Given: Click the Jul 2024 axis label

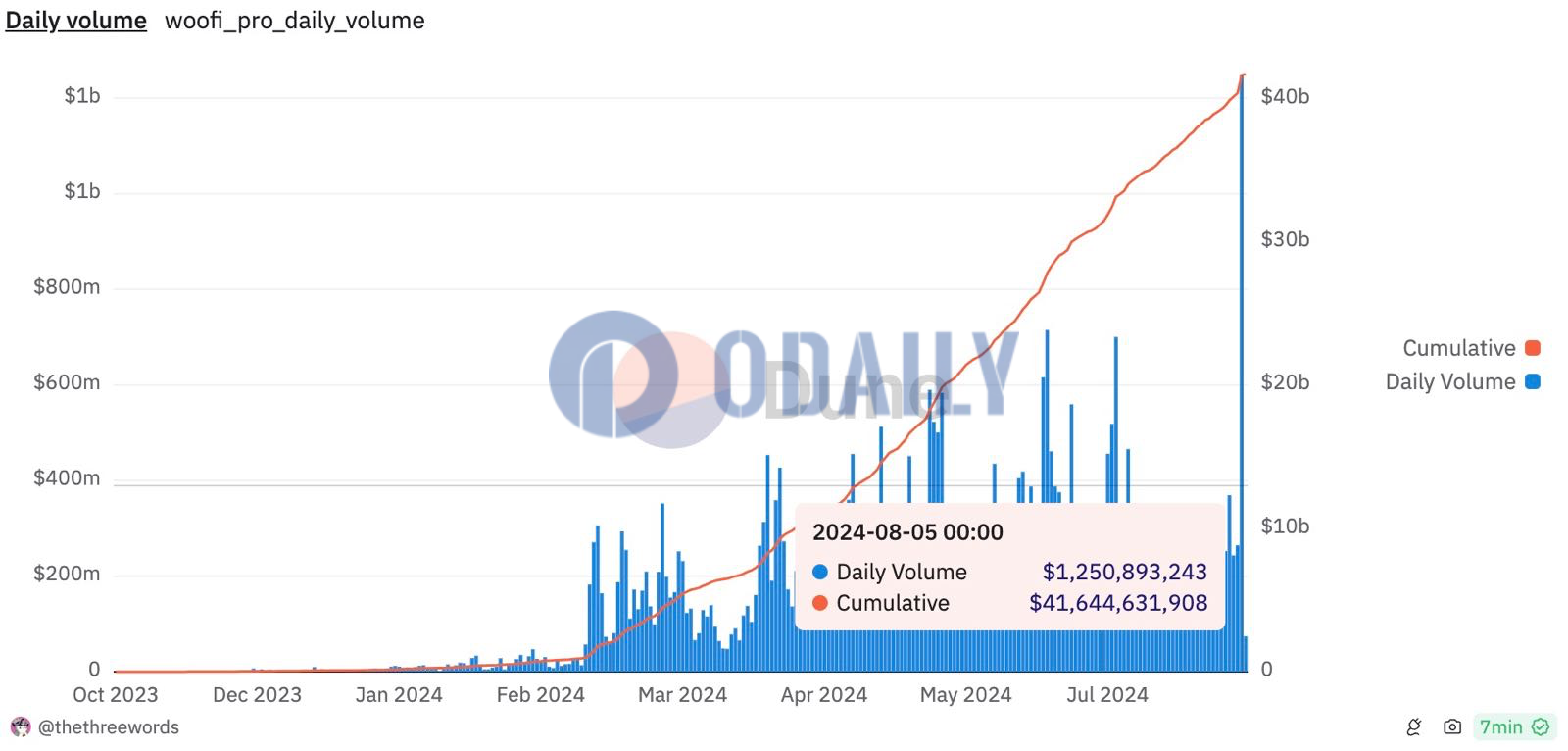Looking at the screenshot, I should (1107, 695).
